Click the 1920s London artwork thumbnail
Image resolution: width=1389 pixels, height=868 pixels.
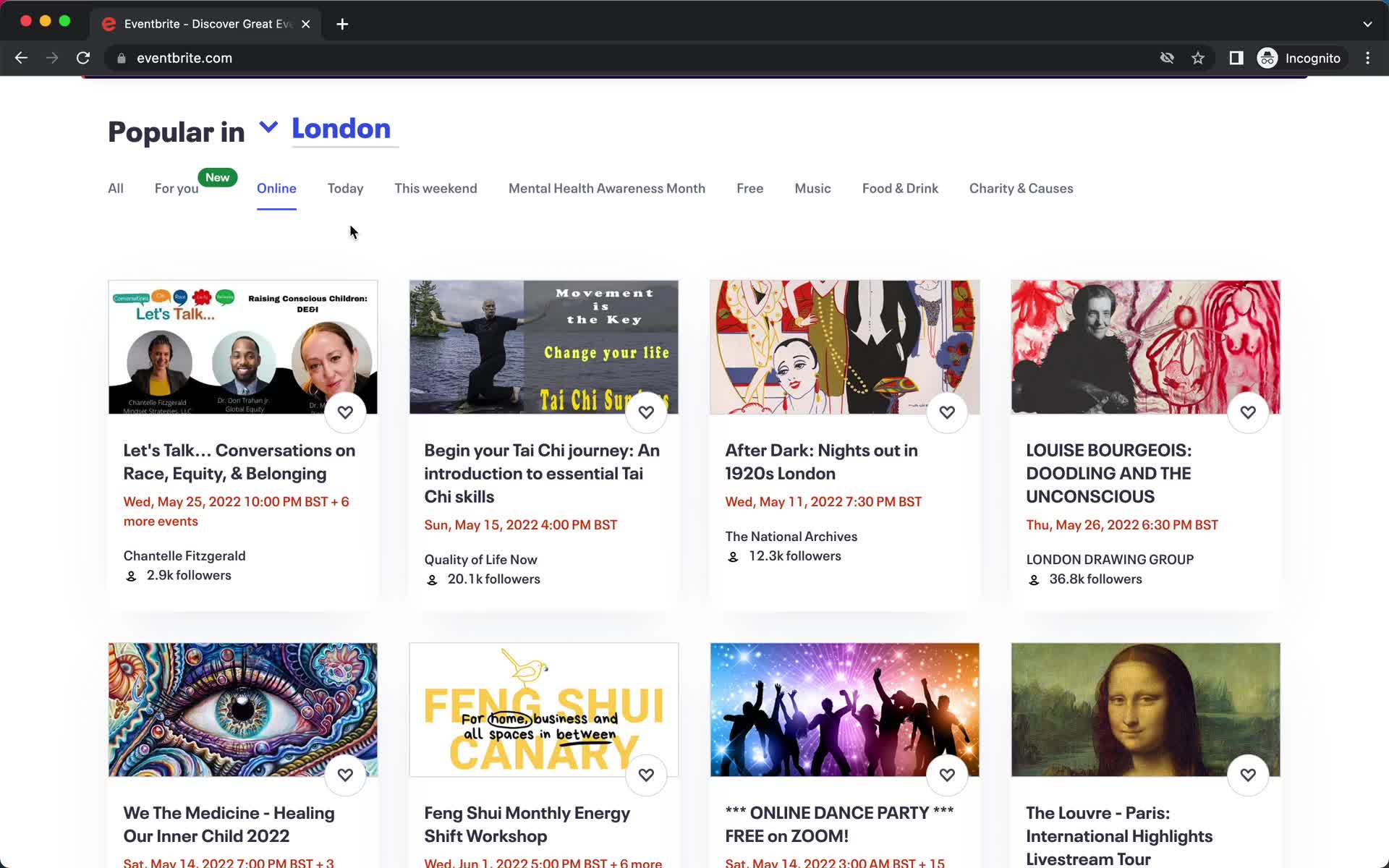coord(845,347)
